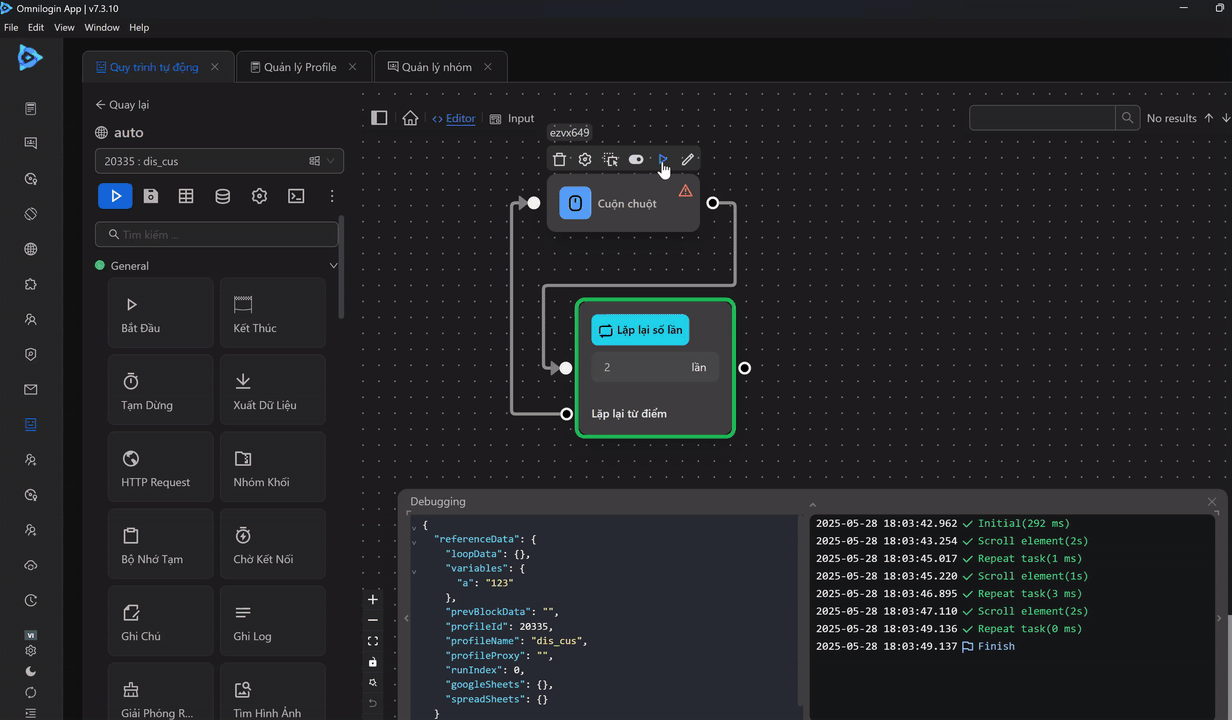Switch to the Quản lý Profile tab

tap(300, 67)
